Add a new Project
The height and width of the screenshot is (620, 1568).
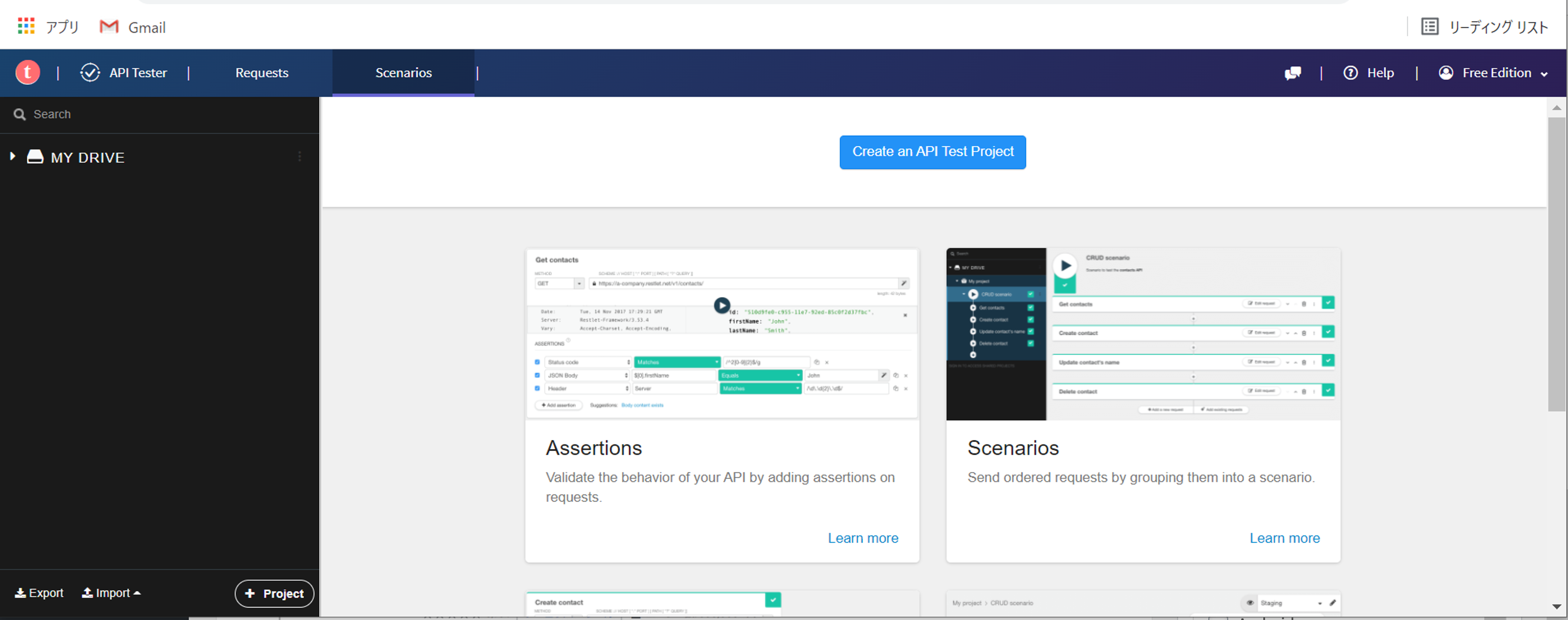pyautogui.click(x=274, y=593)
